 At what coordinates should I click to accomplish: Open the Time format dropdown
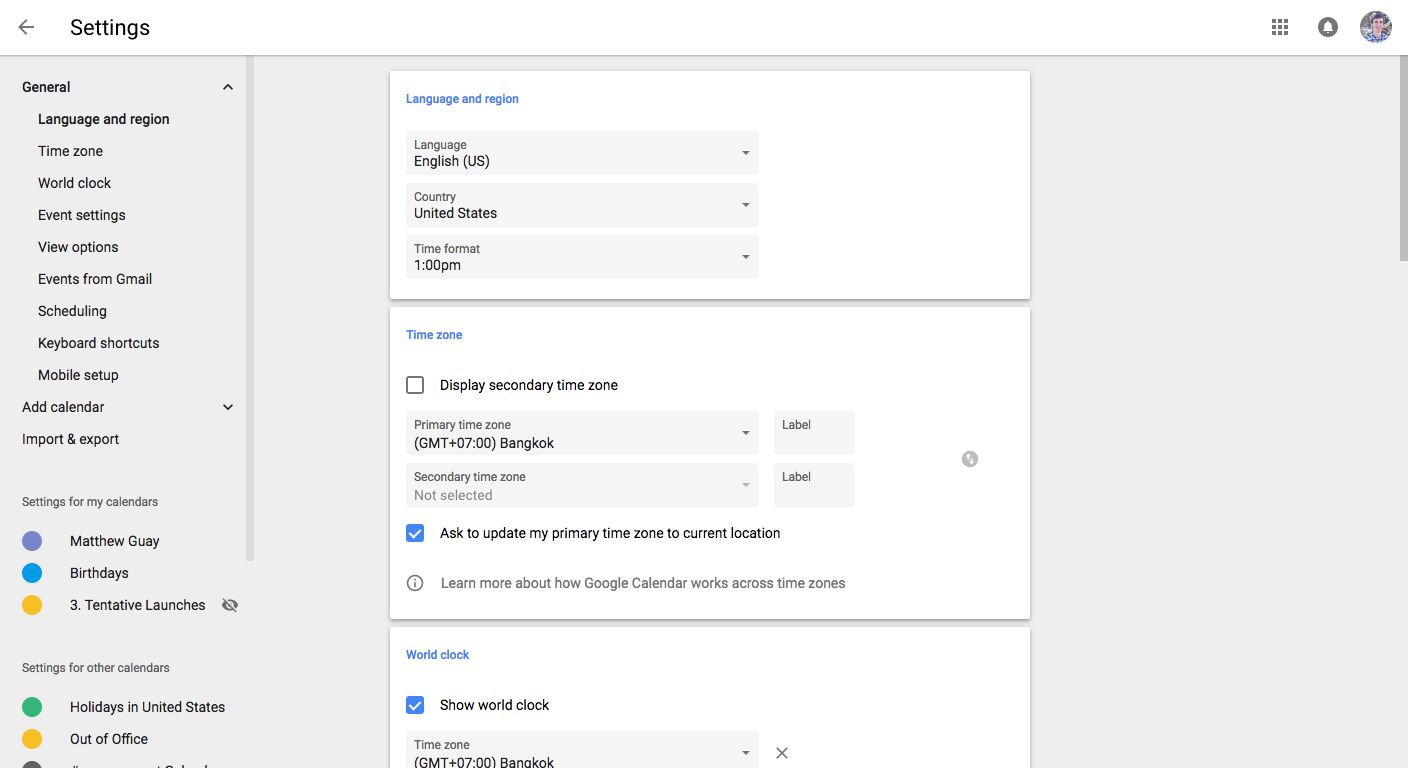click(x=581, y=257)
